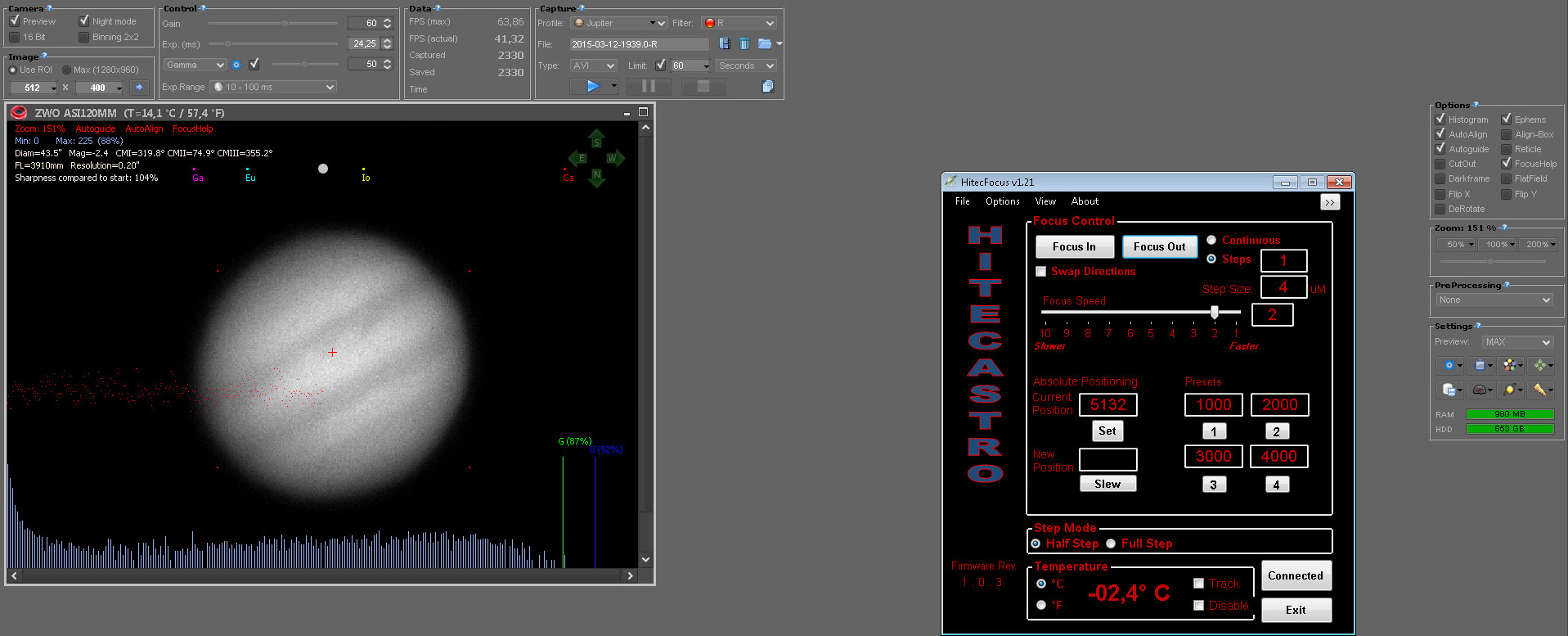Enable Track temperature checkbox
The width and height of the screenshot is (1568, 636).
[1198, 584]
